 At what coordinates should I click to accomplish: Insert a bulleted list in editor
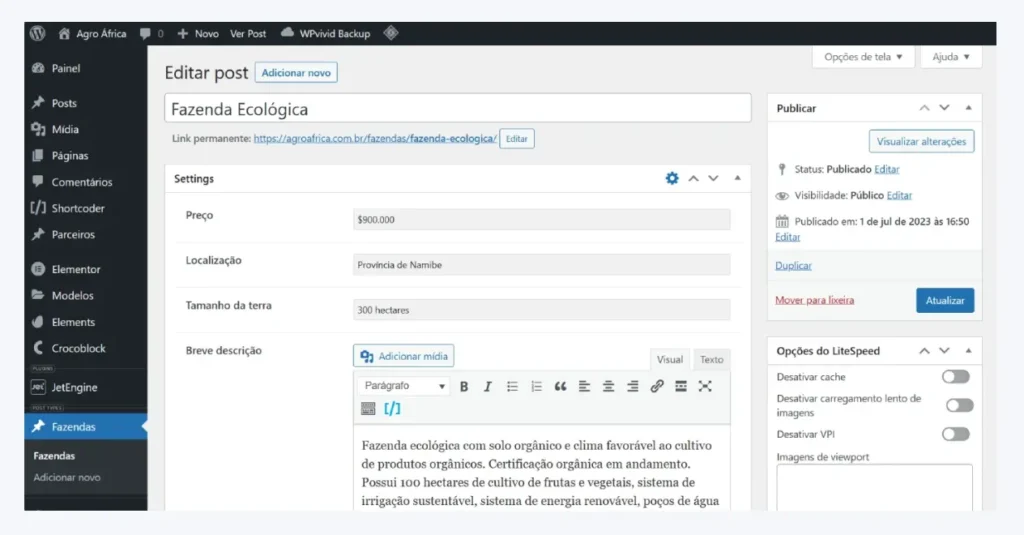[x=512, y=386]
